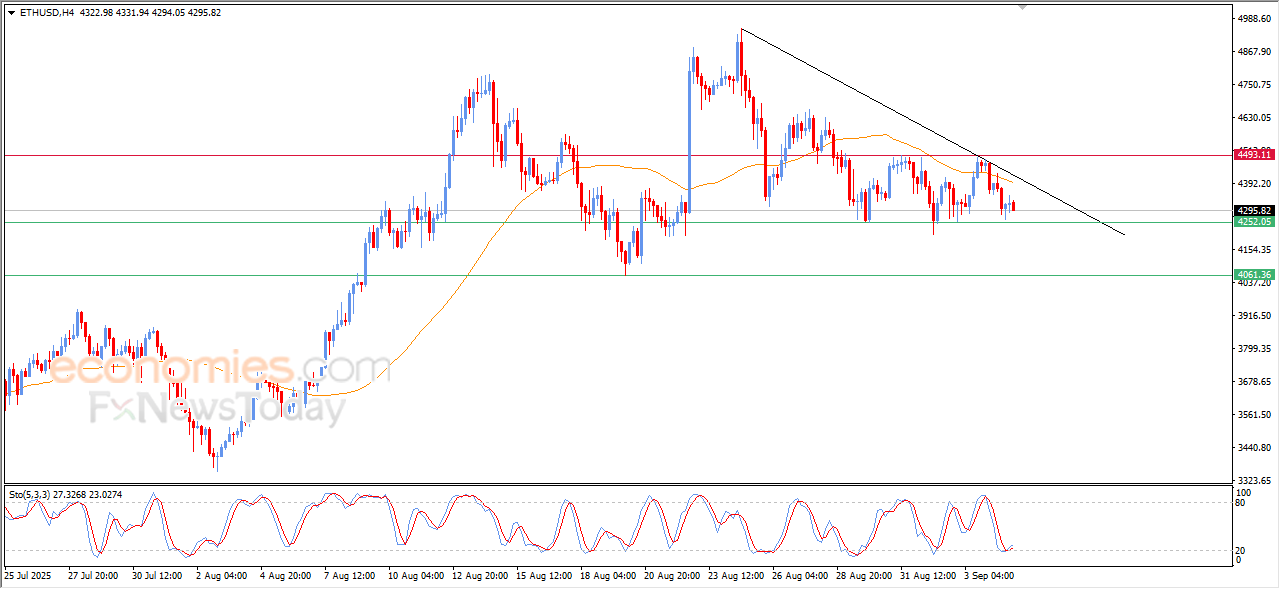
Task: Click price axis value 4154.95
Action: (x=1253, y=249)
